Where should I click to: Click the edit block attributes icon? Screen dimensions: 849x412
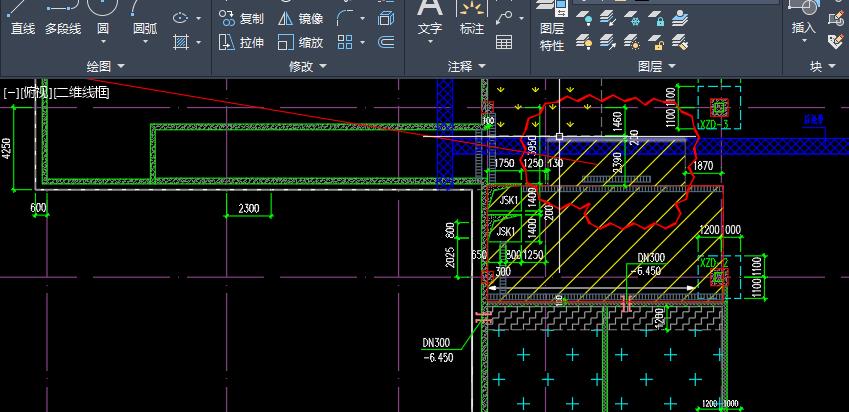coord(835,42)
